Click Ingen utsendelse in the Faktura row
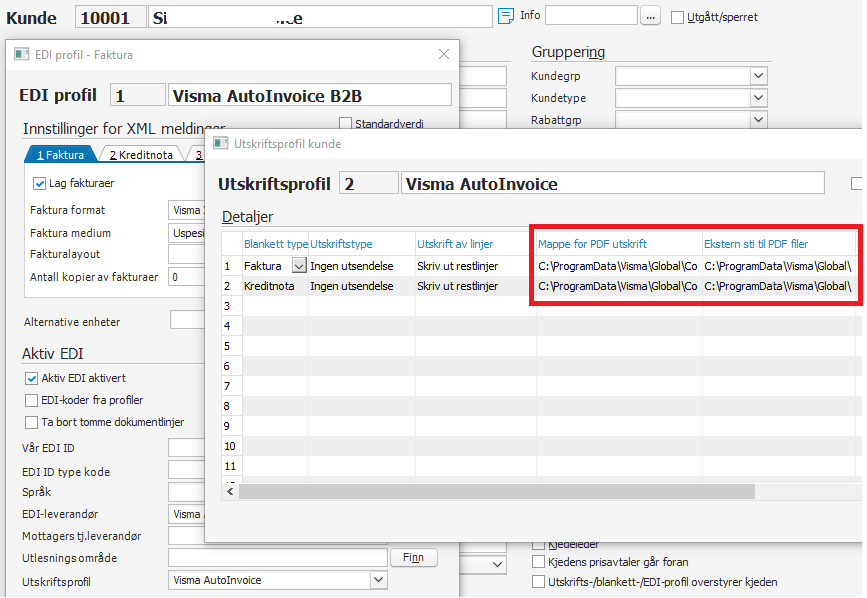 point(362,266)
